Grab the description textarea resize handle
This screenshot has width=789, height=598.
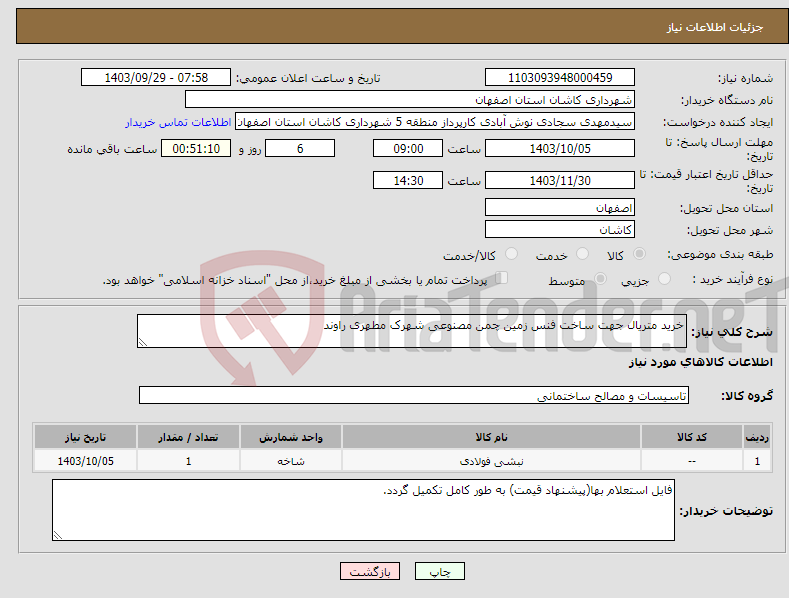click(x=143, y=342)
